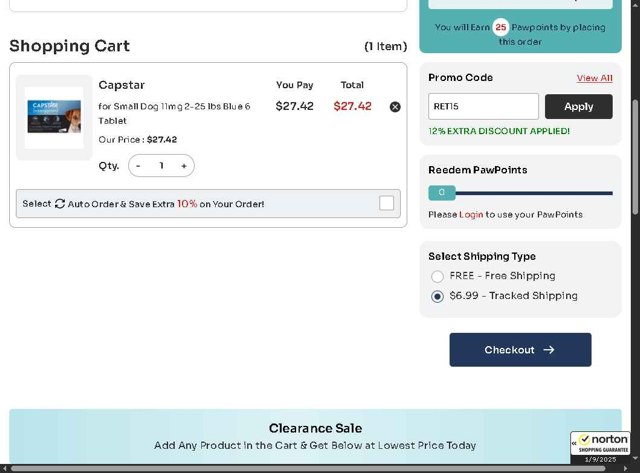
Task: Proceed with the Checkout button
Action: click(520, 350)
